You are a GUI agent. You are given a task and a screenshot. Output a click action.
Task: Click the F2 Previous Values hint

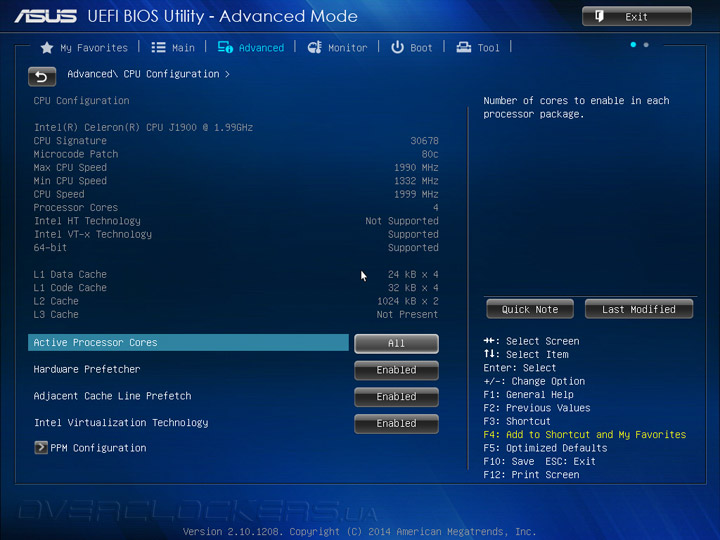coord(537,408)
